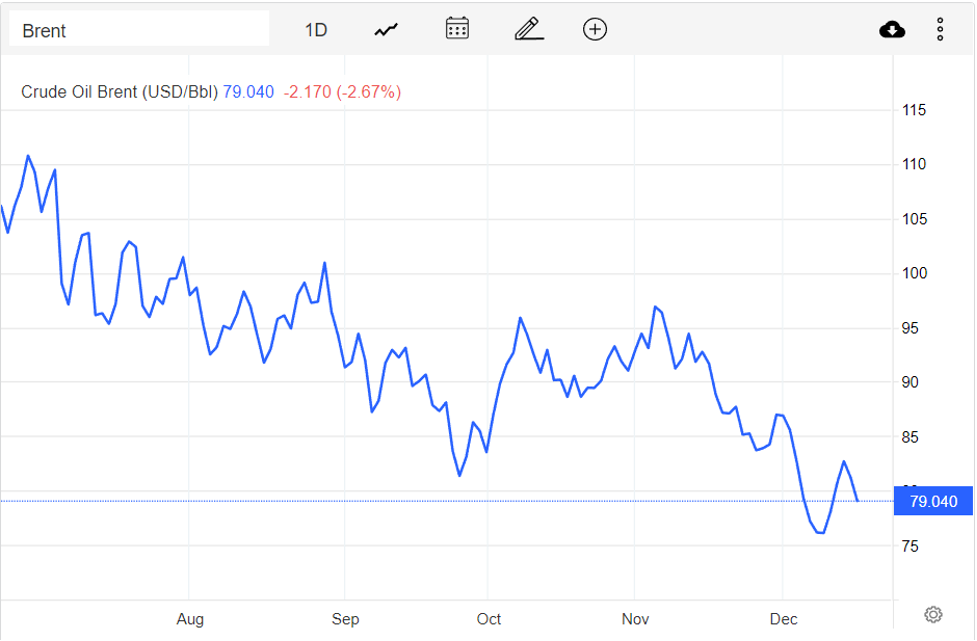Screen dimensions: 977x641
Task: Click inside the Brent search field
Action: [x=140, y=28]
